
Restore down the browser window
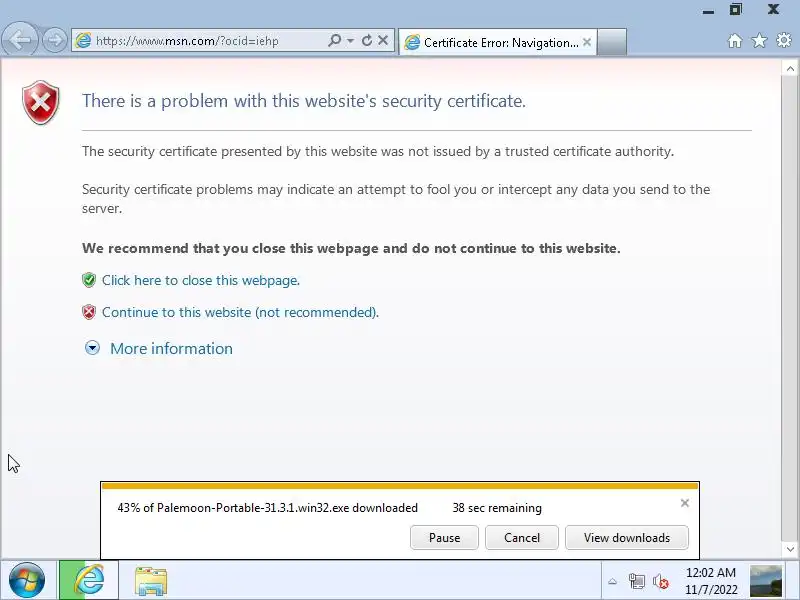pos(736,9)
